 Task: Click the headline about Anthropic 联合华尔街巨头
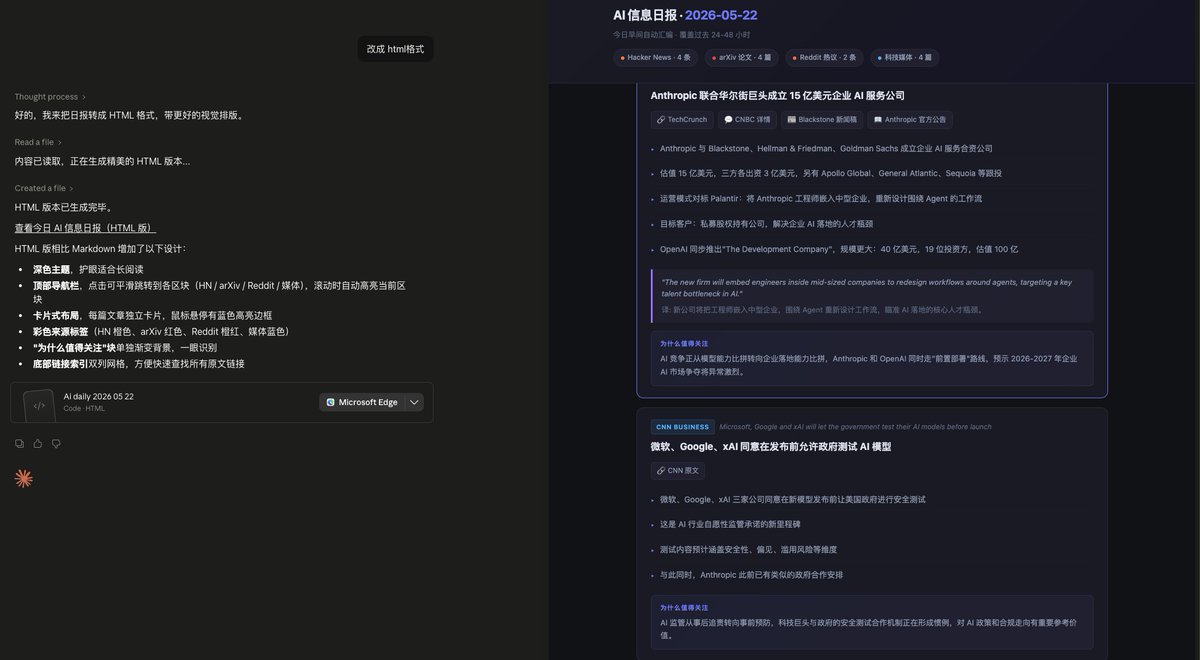tap(777, 96)
